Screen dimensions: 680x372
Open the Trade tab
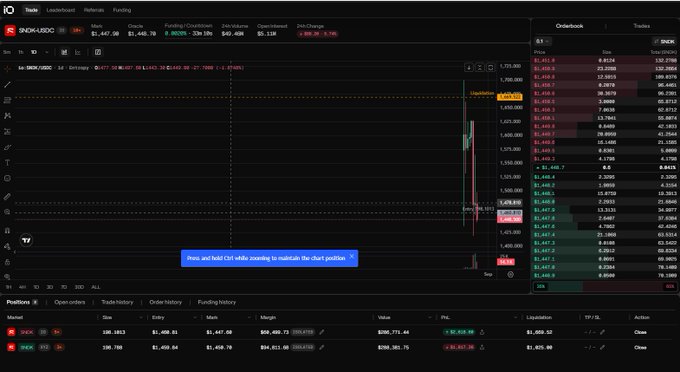tap(31, 10)
